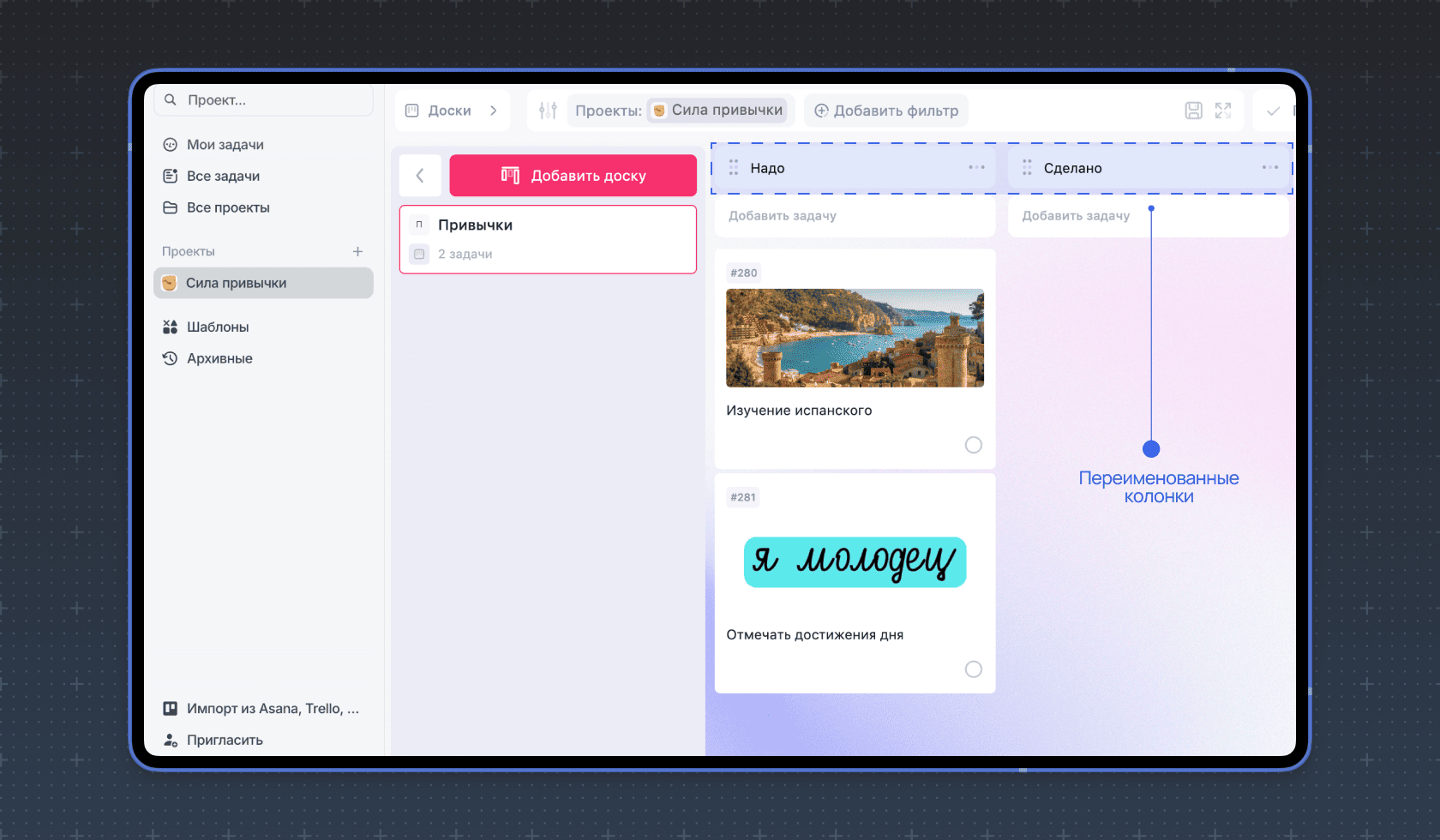The width and height of the screenshot is (1440, 840).
Task: Open the Spanish coast image thumbnail
Action: tap(855, 338)
